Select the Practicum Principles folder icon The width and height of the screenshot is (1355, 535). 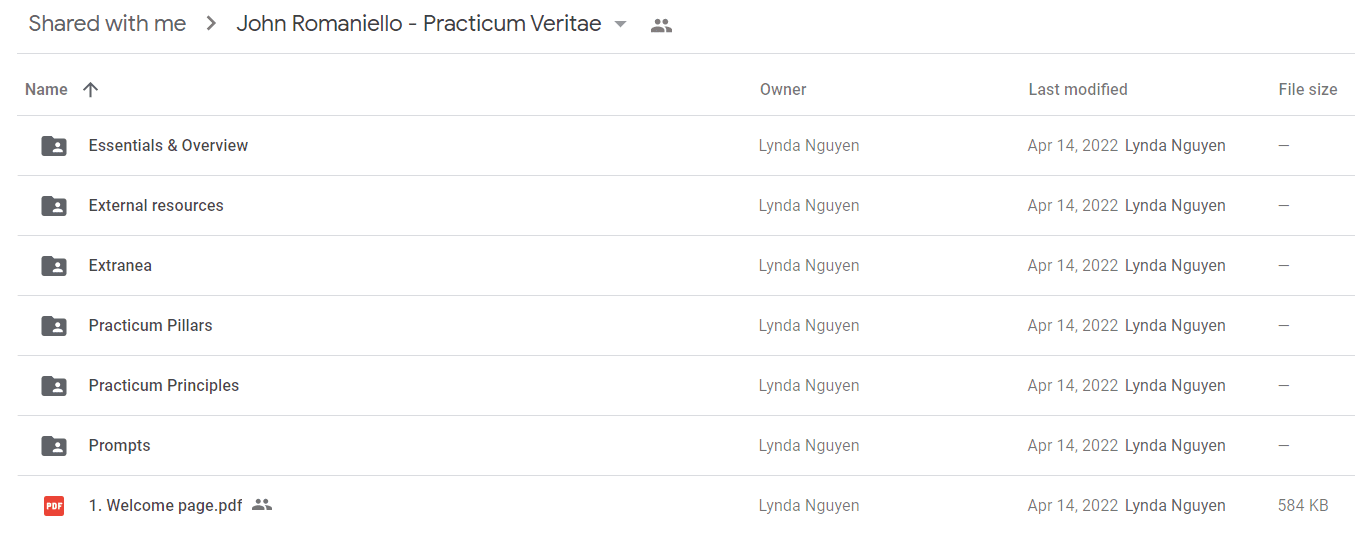point(54,386)
